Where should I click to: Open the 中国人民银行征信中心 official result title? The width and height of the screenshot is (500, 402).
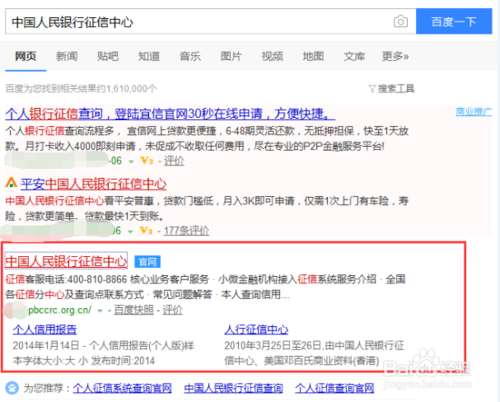pyautogui.click(x=66, y=261)
